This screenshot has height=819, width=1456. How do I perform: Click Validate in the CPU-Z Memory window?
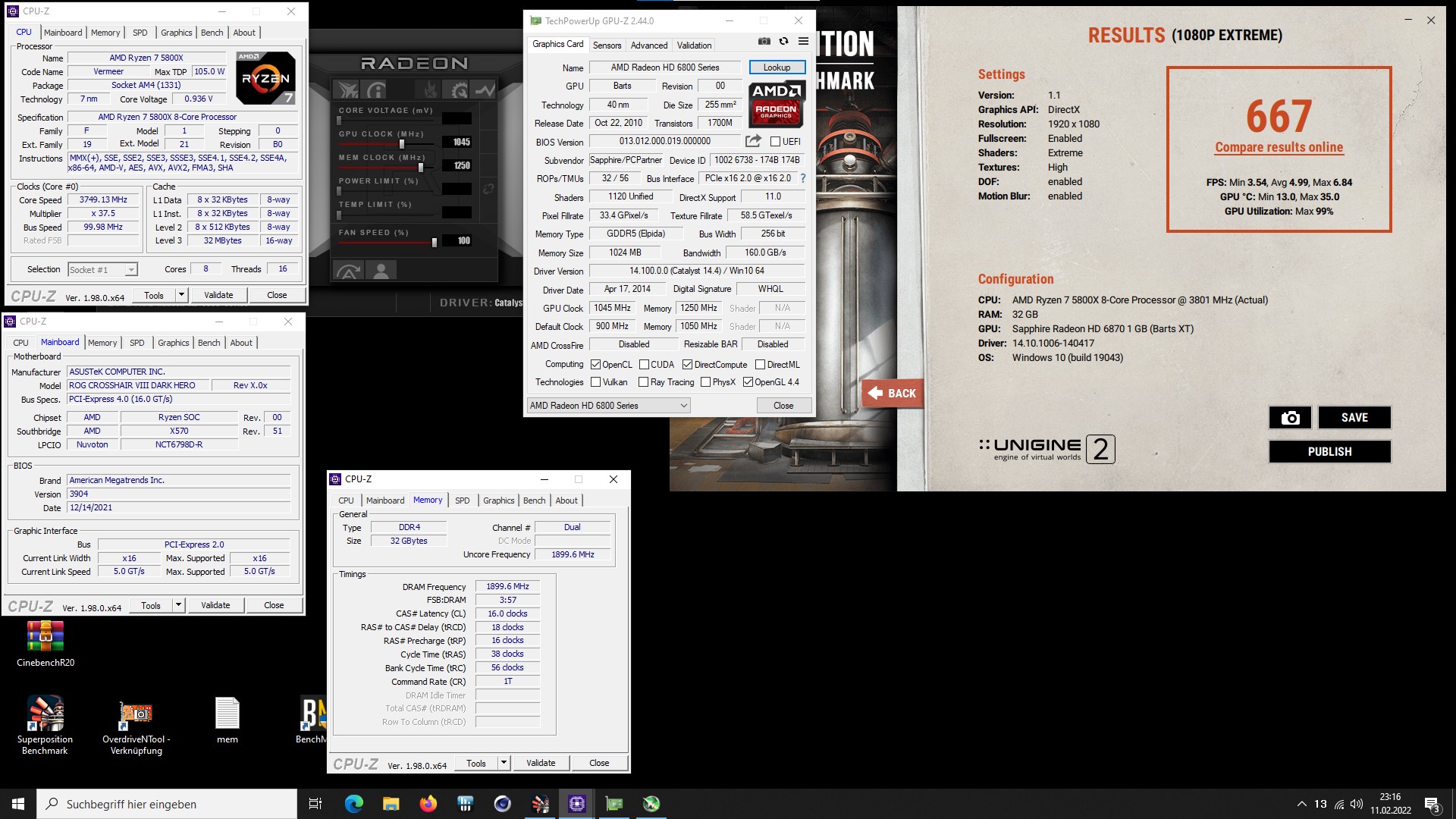coord(541,763)
